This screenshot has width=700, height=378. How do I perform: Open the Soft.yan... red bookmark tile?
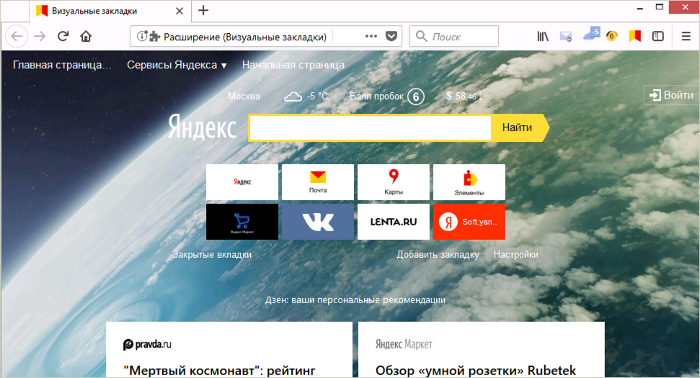[469, 222]
